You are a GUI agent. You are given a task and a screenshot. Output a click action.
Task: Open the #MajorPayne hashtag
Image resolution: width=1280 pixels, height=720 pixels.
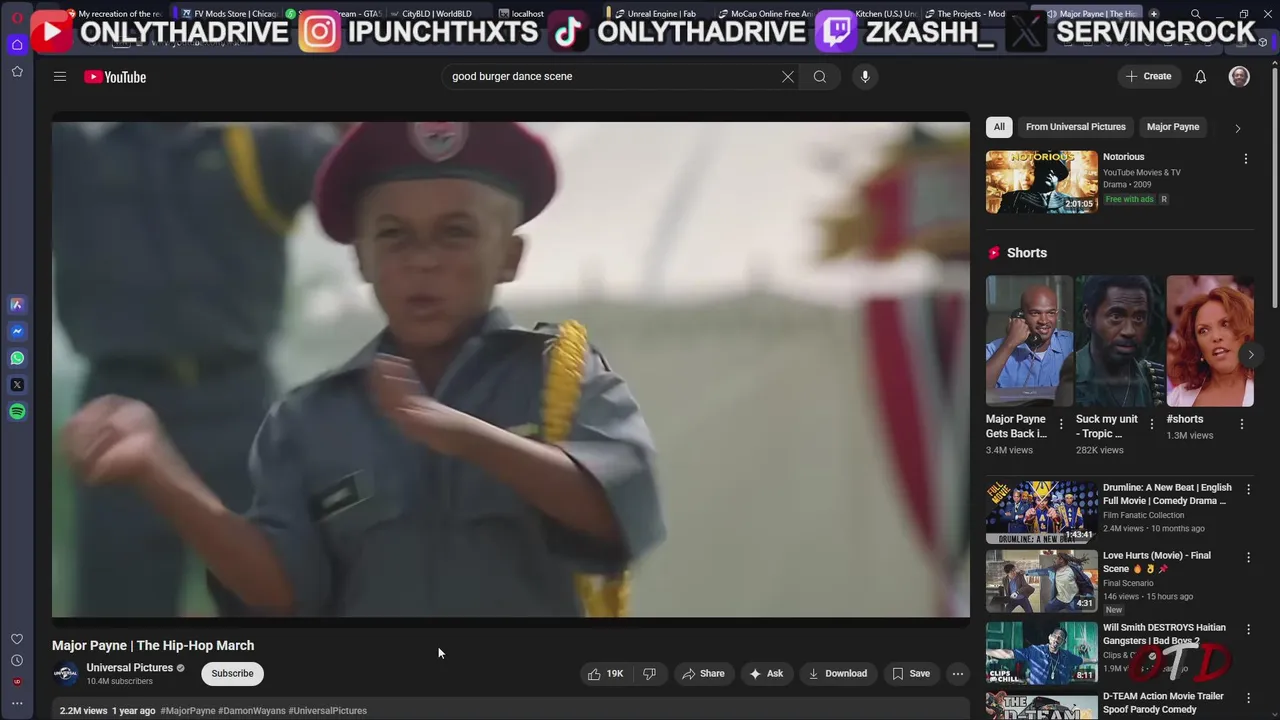[x=188, y=711]
